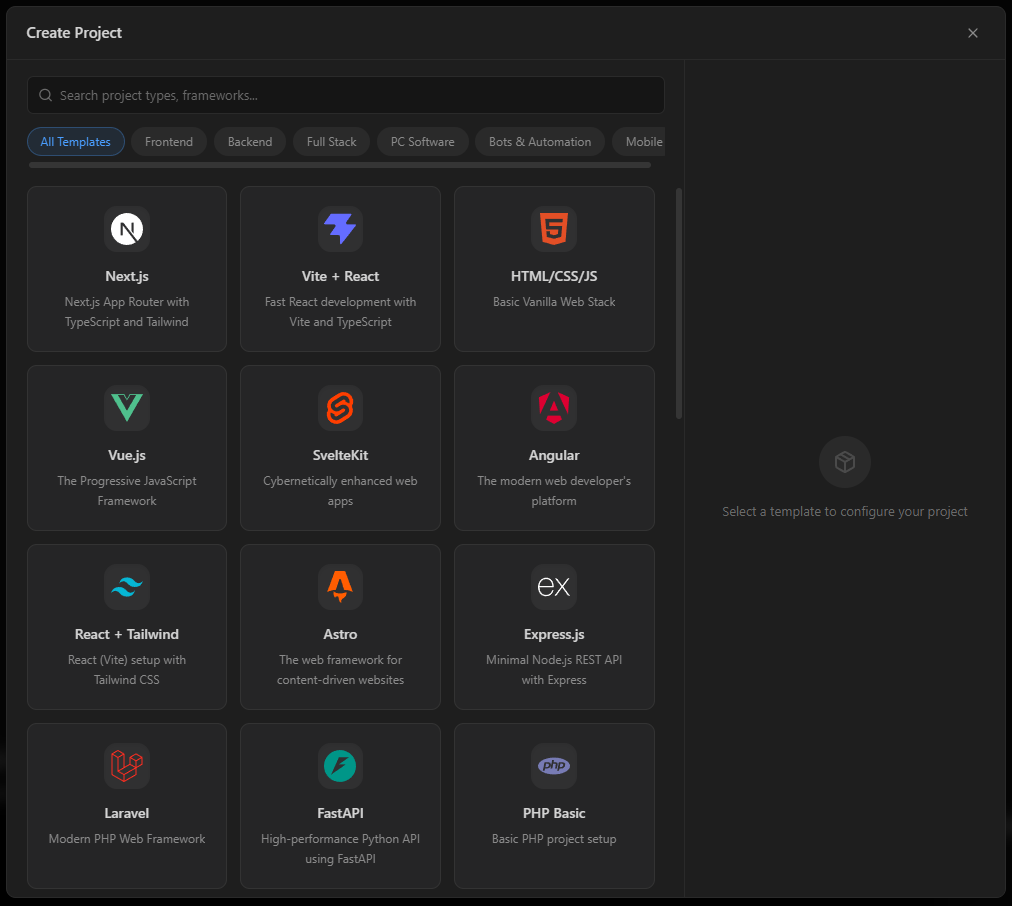Click 'Modern PHP Web Framework' description
This screenshot has height=906, width=1012.
click(x=127, y=839)
